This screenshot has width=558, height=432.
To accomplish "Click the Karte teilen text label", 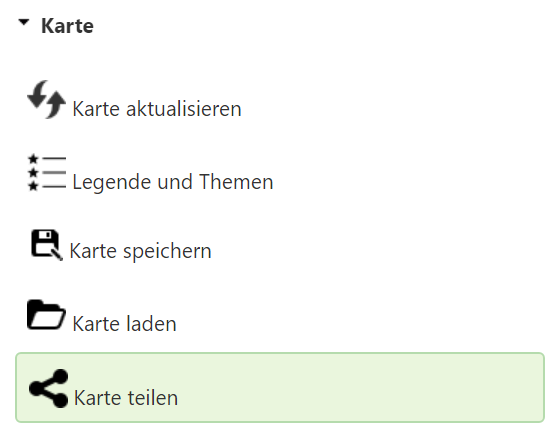I will pos(126,397).
